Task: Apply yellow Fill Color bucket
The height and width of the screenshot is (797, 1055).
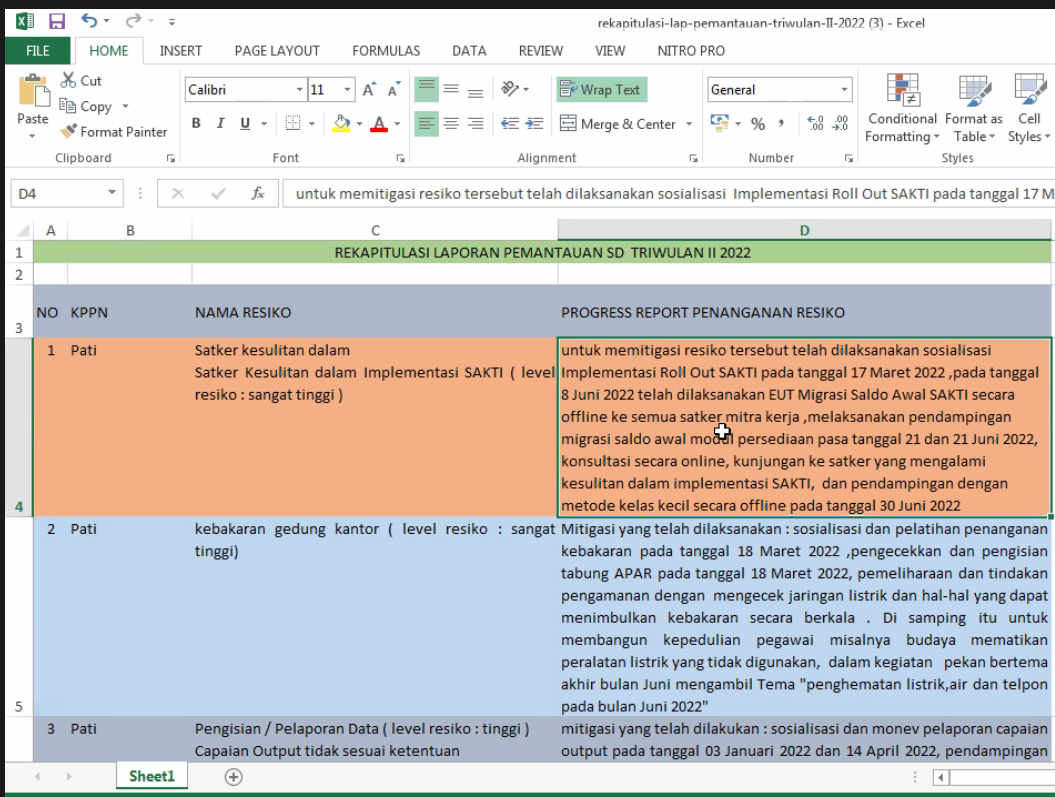Action: tap(342, 124)
